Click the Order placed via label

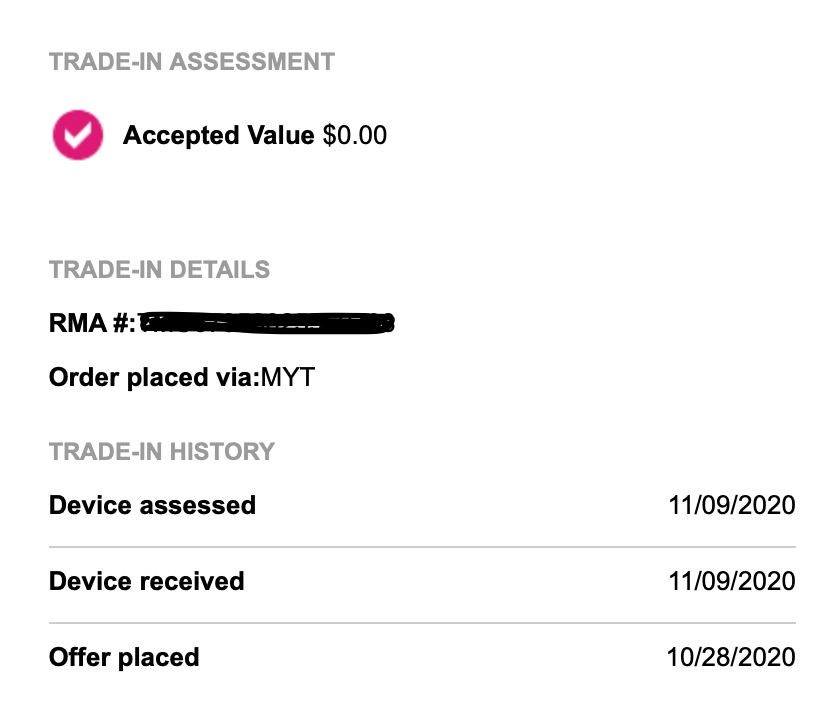pos(153,378)
